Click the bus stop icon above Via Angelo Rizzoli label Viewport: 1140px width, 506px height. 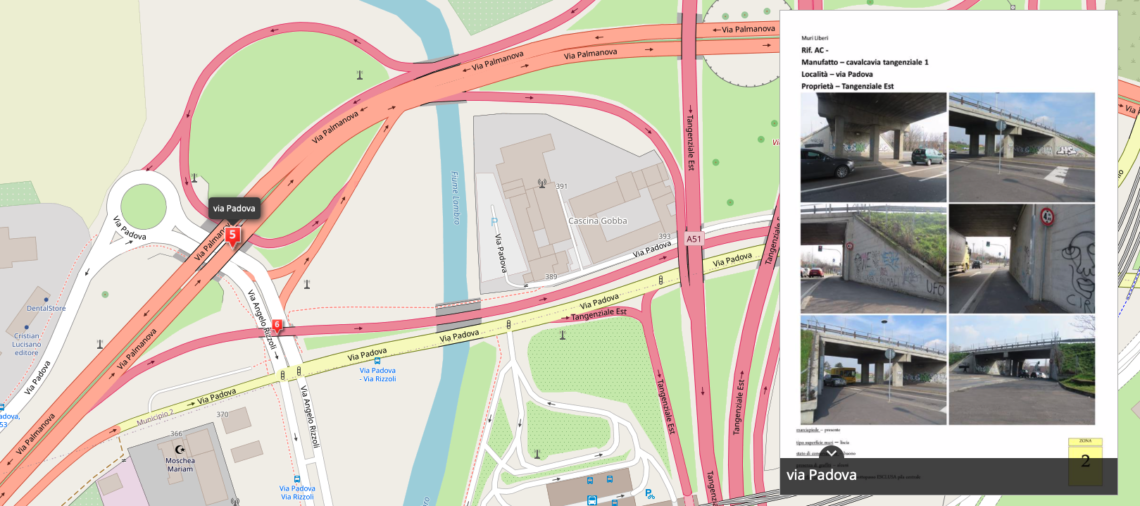pyautogui.click(x=296, y=479)
